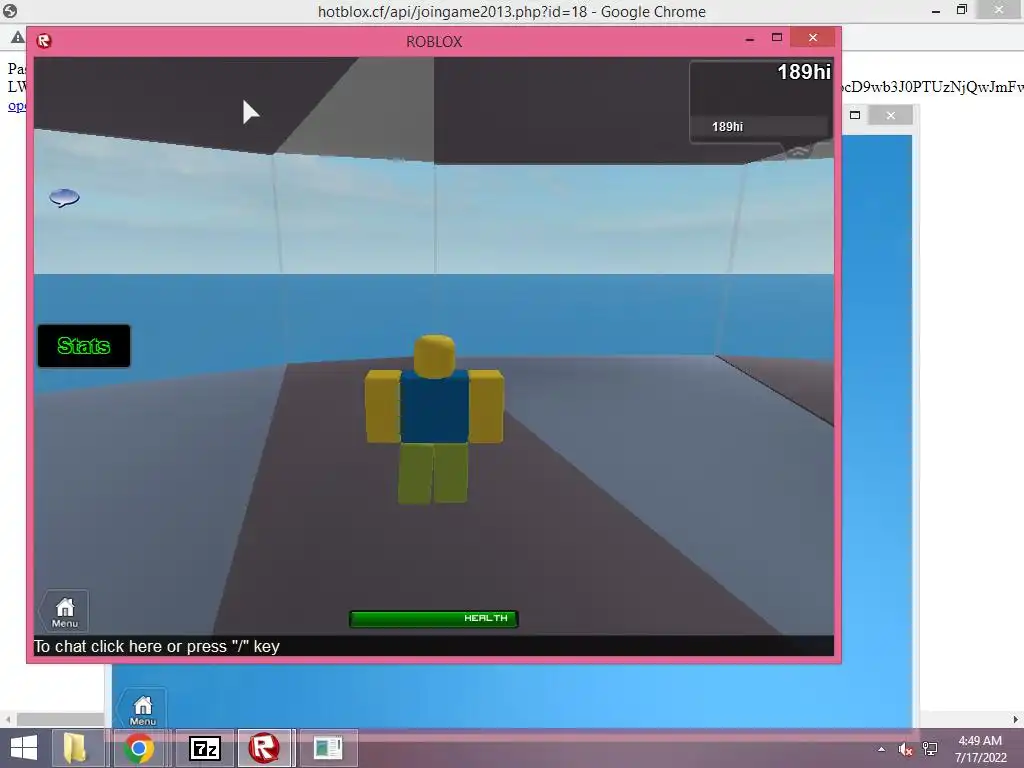The width and height of the screenshot is (1024, 768).
Task: Click horizontal scrollbar right arrow in Chrome
Action: click(x=1016, y=720)
